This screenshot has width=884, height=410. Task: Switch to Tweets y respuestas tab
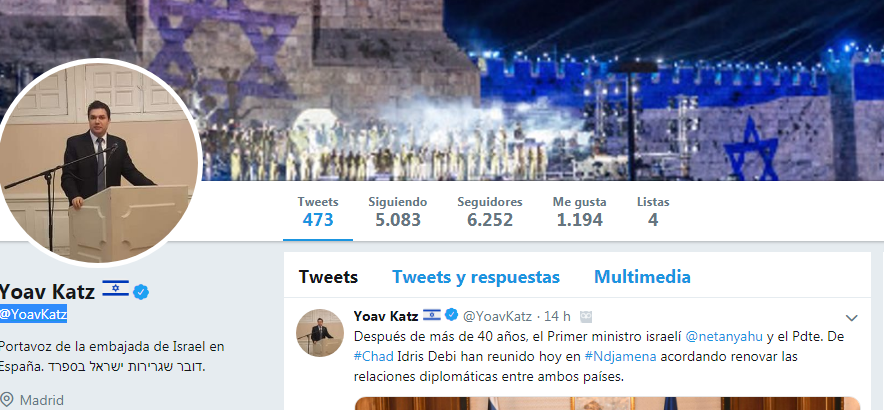[476, 277]
